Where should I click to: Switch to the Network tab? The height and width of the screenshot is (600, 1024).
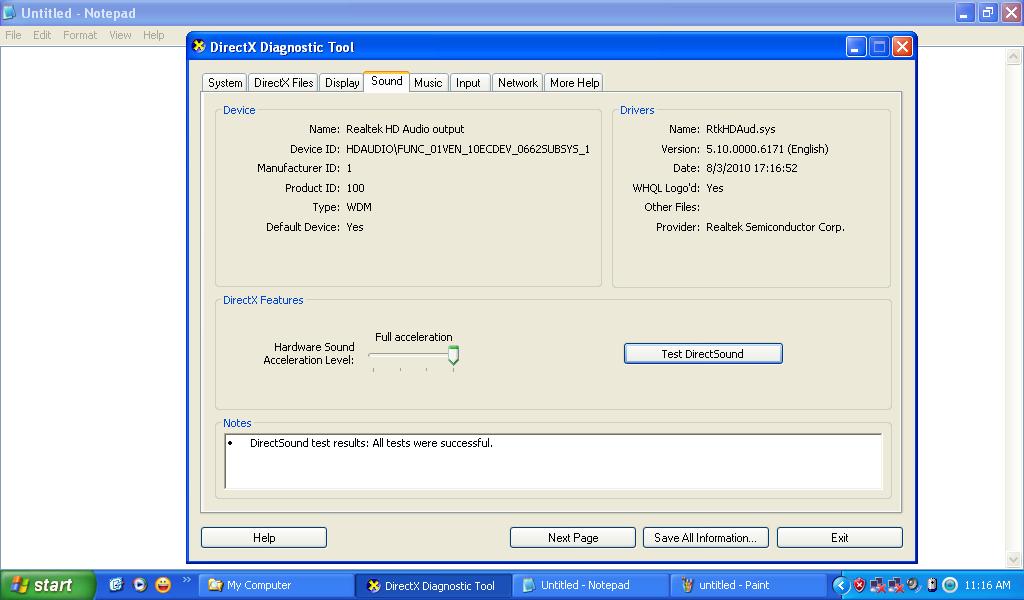[517, 83]
